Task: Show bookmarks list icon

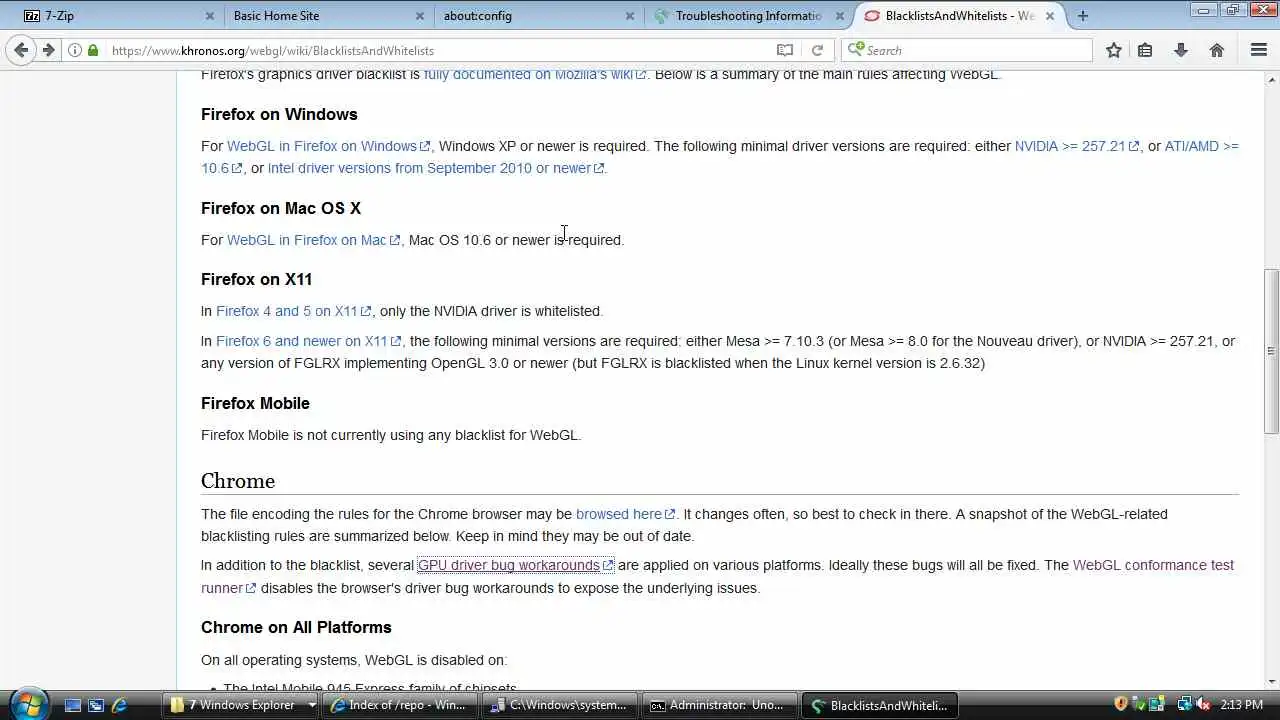Action: [1145, 50]
